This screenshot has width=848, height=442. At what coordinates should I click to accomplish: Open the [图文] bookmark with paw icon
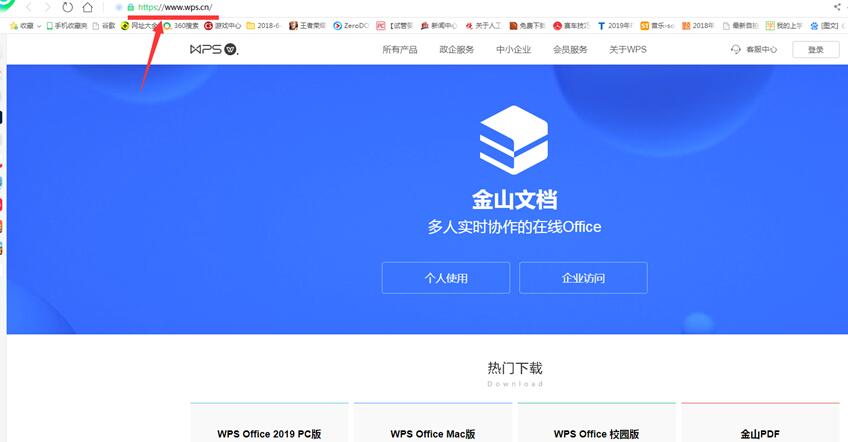pyautogui.click(x=825, y=25)
